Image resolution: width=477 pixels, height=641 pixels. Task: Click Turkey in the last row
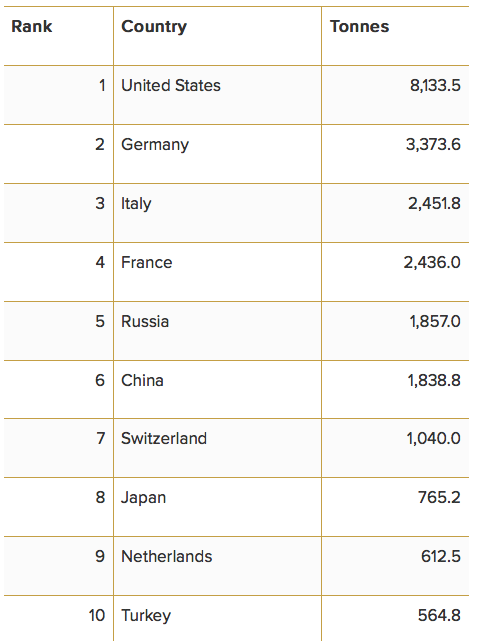click(x=146, y=616)
